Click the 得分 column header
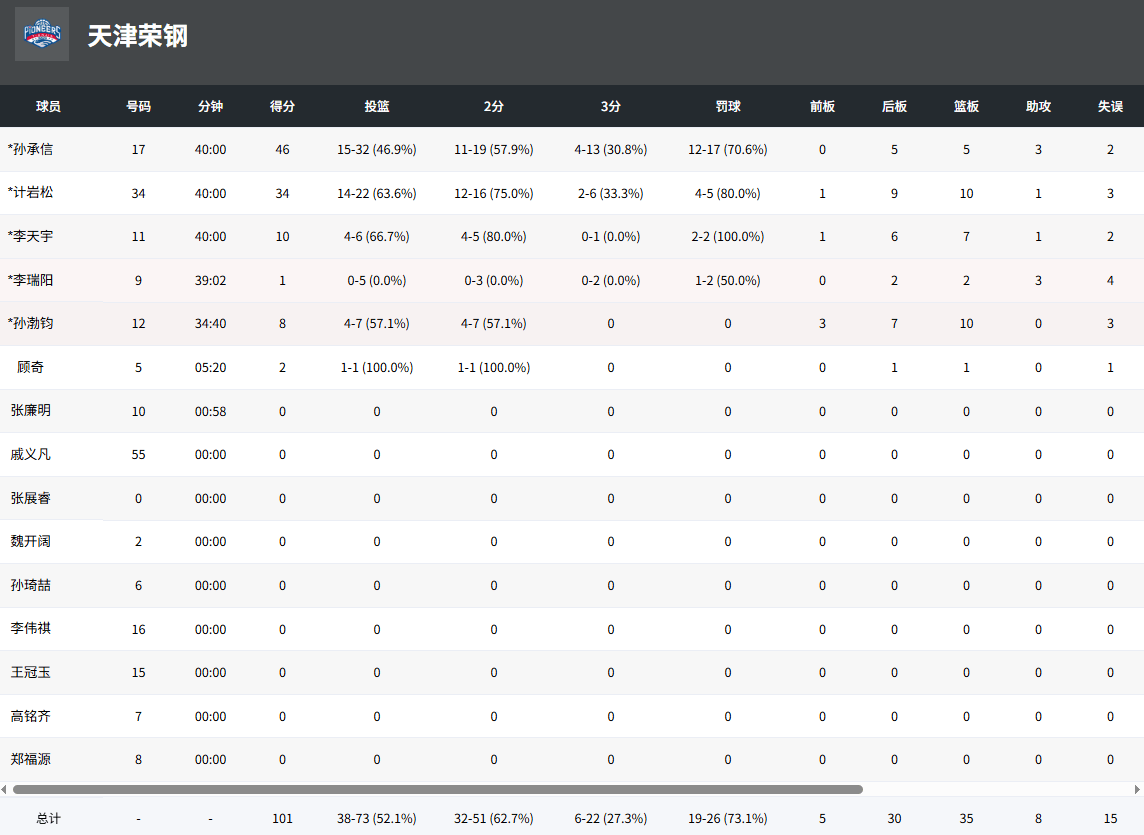This screenshot has width=1144, height=835. (282, 107)
